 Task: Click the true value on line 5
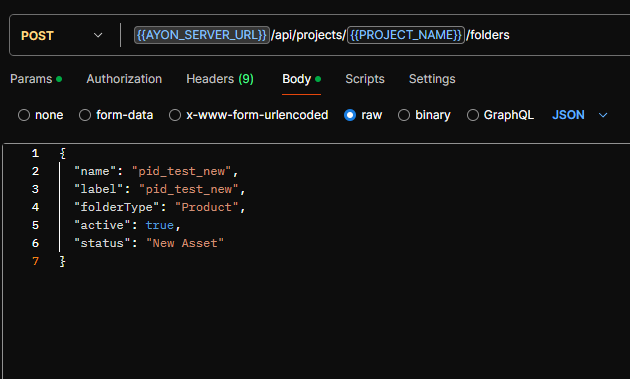[x=160, y=225]
